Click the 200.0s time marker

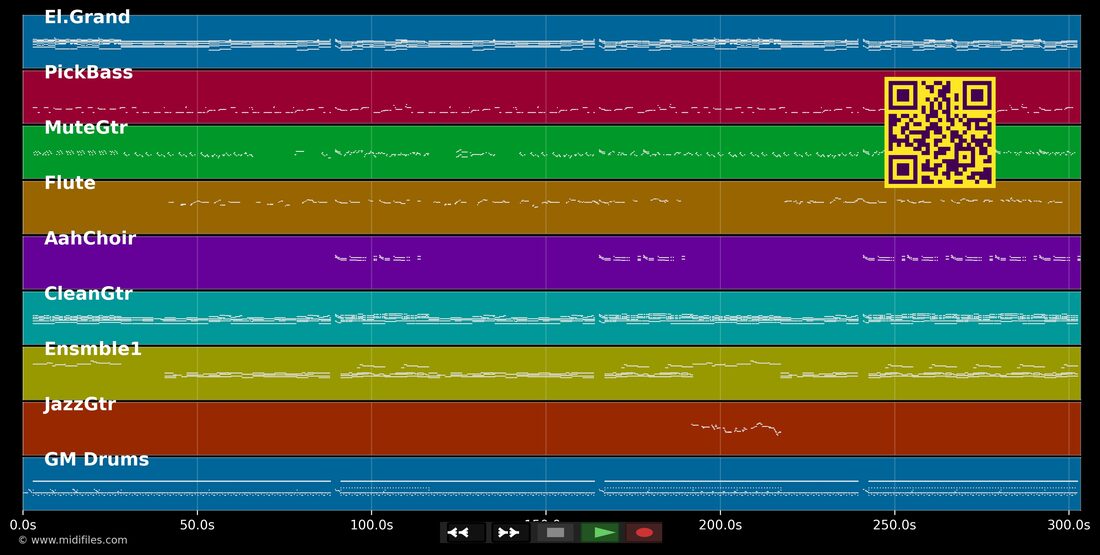tap(720, 524)
